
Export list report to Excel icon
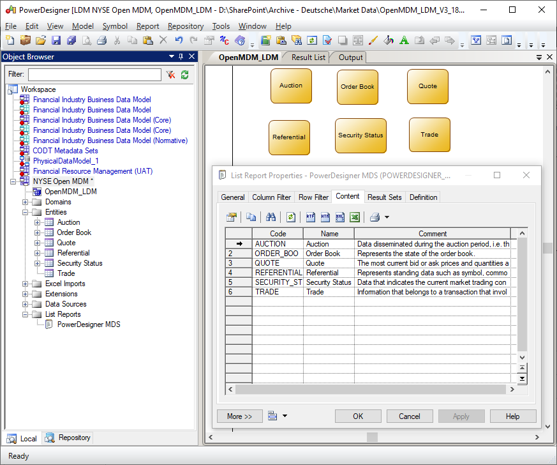point(355,217)
